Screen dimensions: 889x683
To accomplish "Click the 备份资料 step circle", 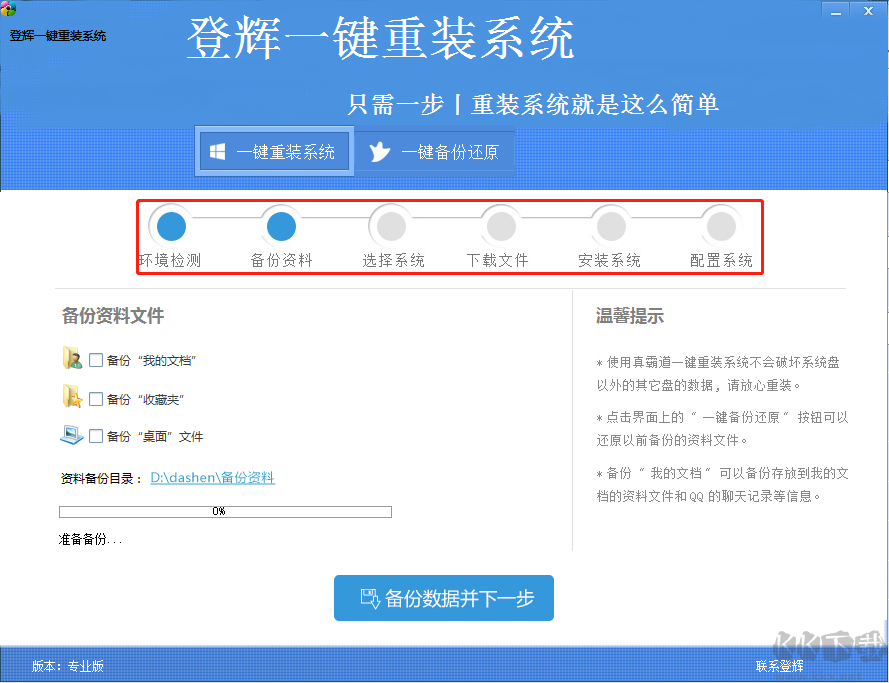I will [280, 225].
